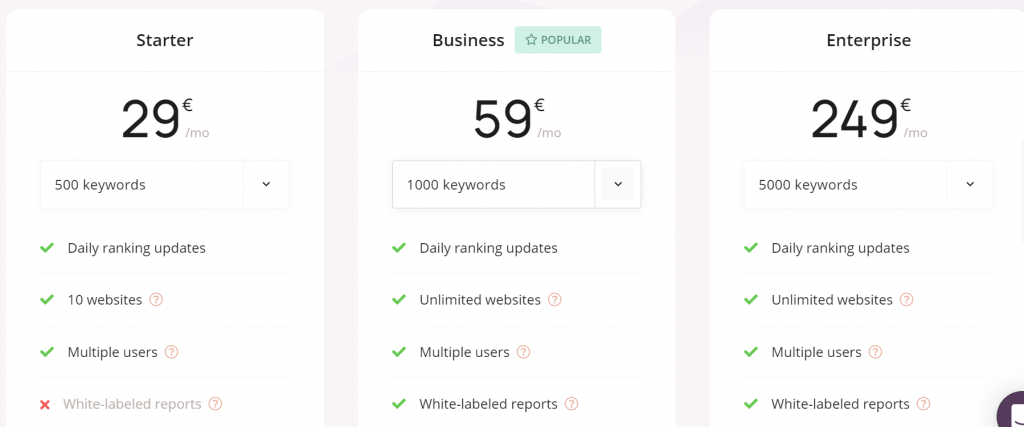Click the 59 euro monthly price
Screen dimensions: 1024x427
tap(517, 119)
